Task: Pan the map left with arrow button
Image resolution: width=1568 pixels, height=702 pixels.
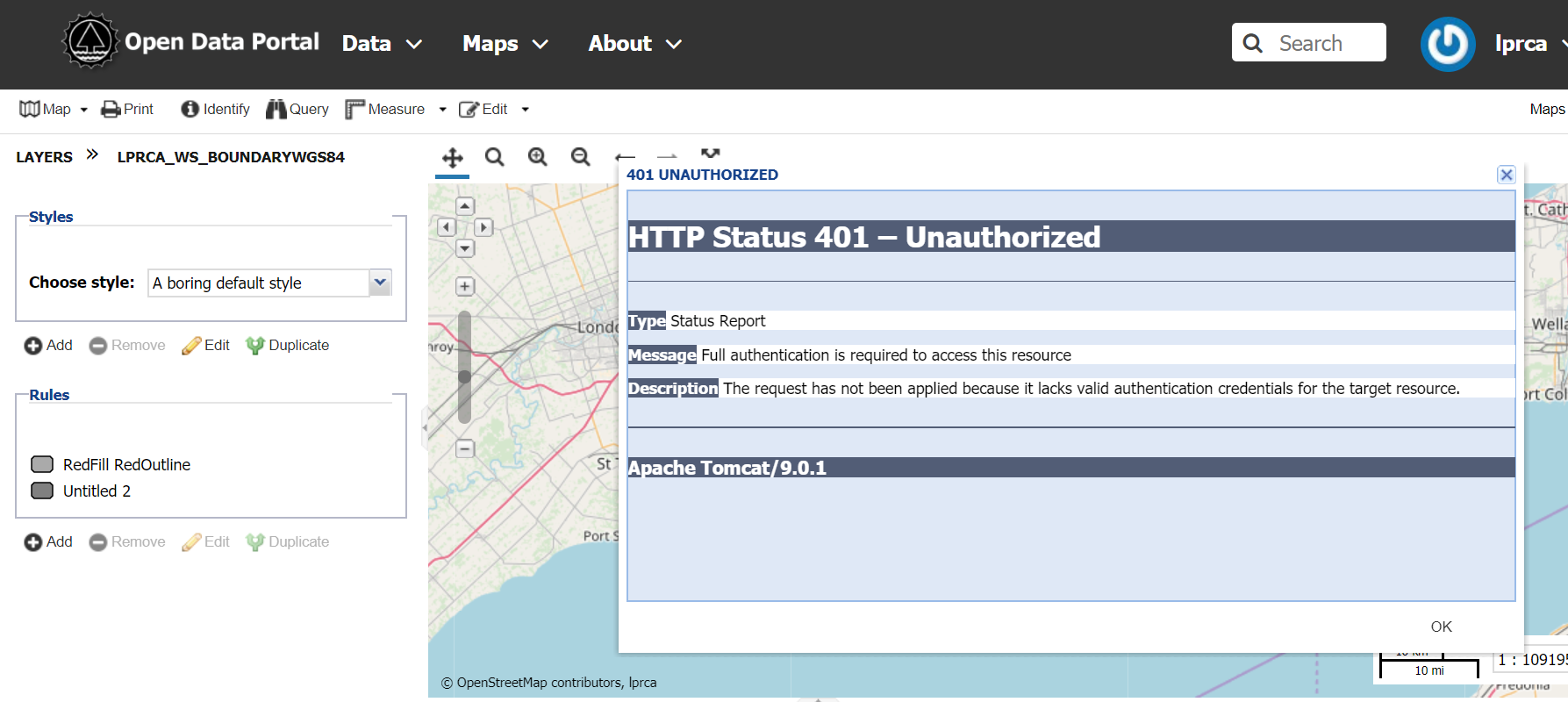Action: pyautogui.click(x=447, y=227)
